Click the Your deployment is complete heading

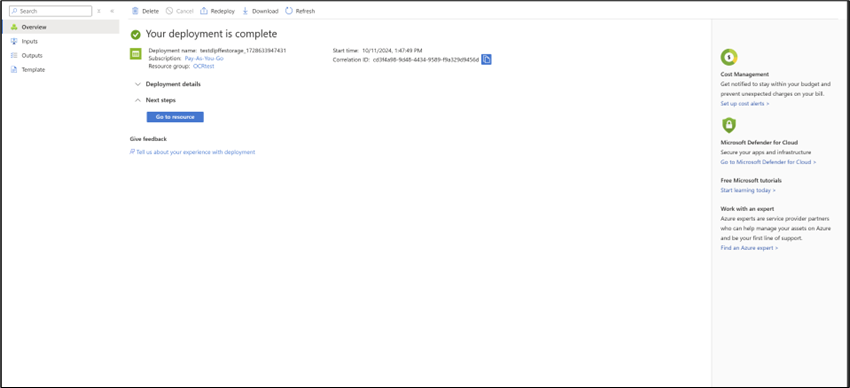point(211,34)
